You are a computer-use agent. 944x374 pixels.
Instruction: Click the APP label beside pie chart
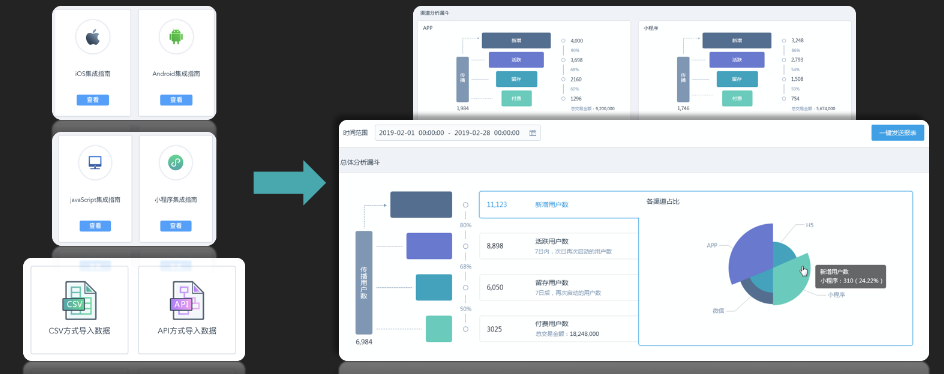[x=712, y=246]
